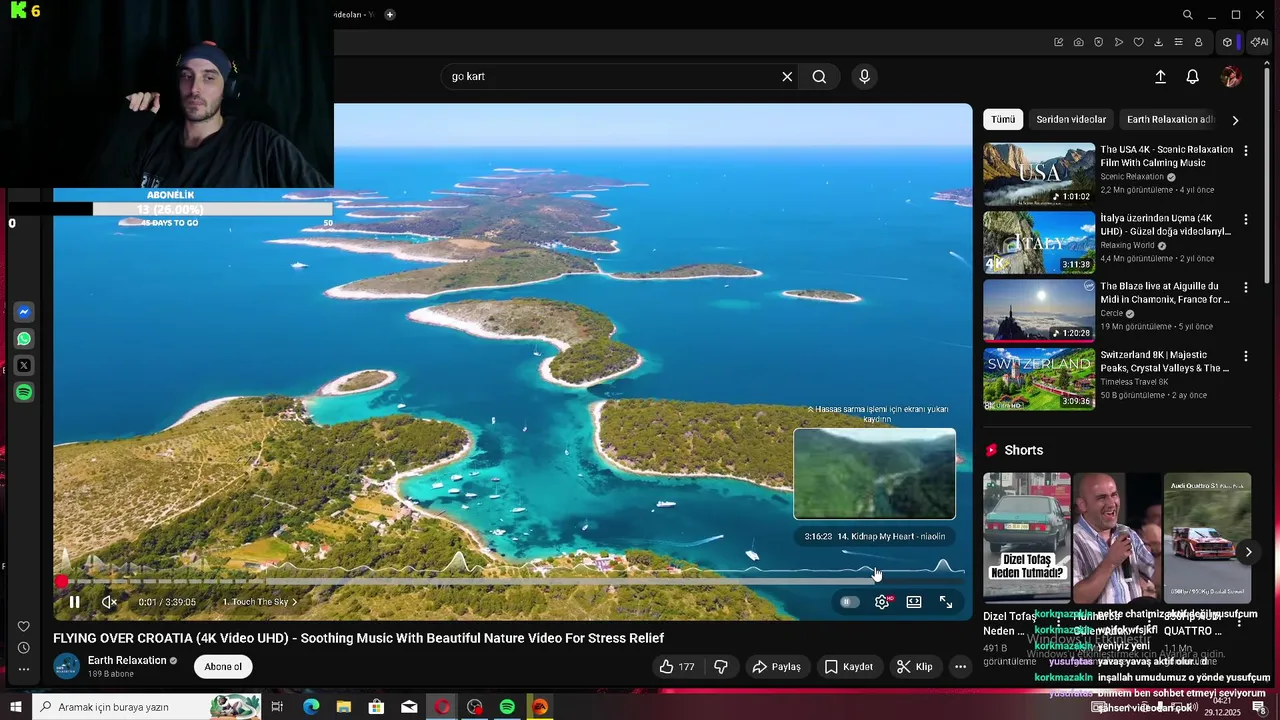1280x720 pixels.
Task: Open the Opera sidebar history clock icon
Action: tap(24, 648)
